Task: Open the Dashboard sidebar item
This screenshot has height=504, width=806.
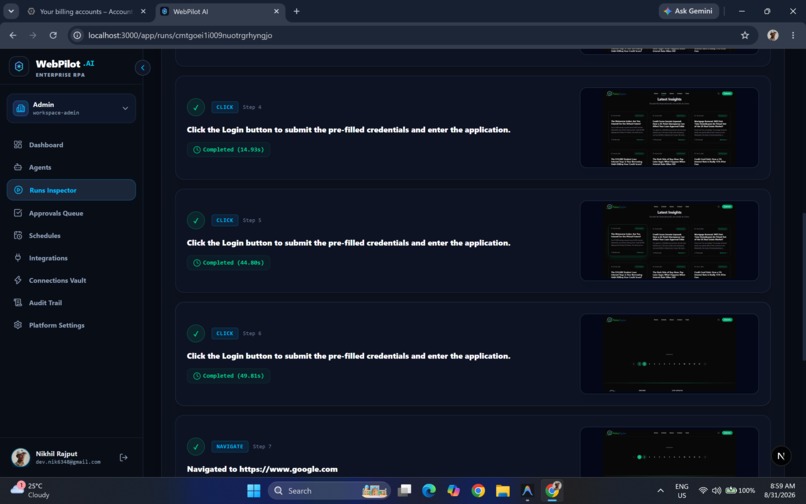Action: click(x=71, y=145)
